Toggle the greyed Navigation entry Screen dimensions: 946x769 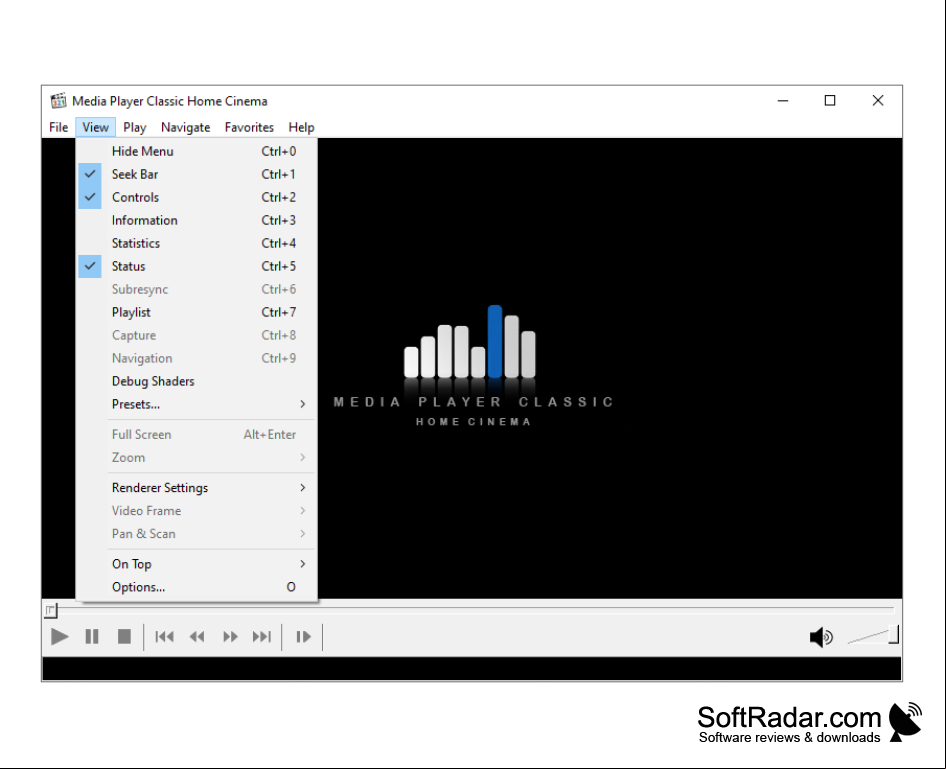click(197, 358)
